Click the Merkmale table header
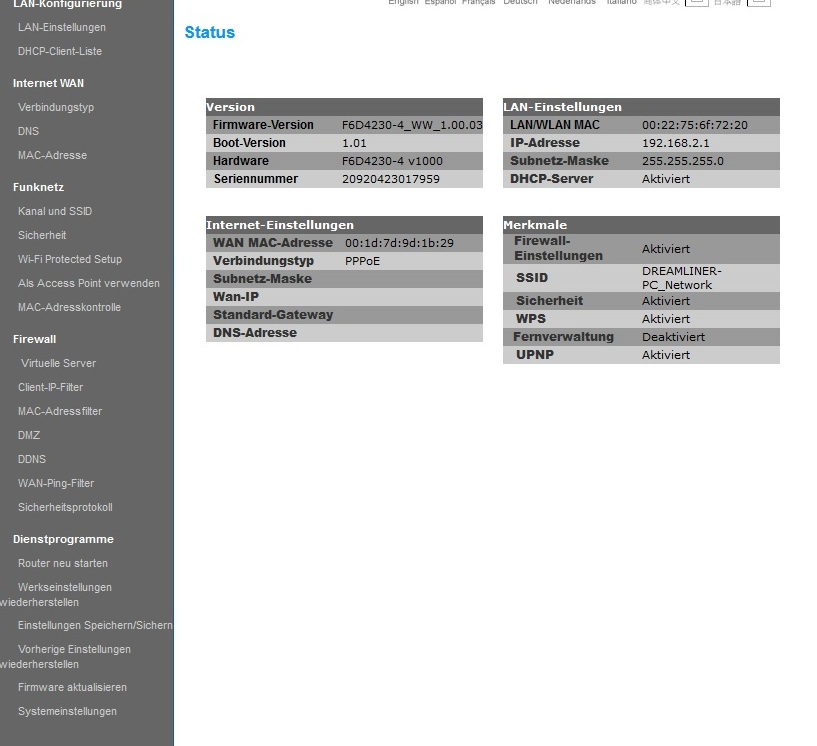817x746 pixels. click(x=641, y=225)
